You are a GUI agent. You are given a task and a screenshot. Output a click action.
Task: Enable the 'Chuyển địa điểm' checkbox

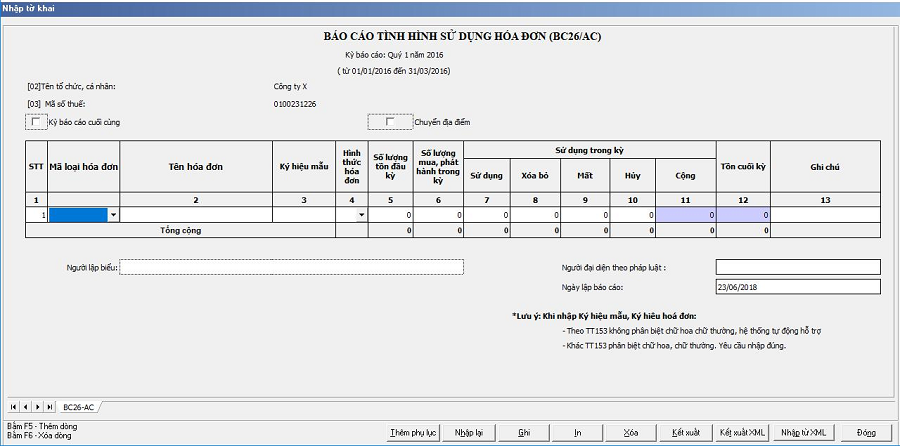pyautogui.click(x=390, y=122)
